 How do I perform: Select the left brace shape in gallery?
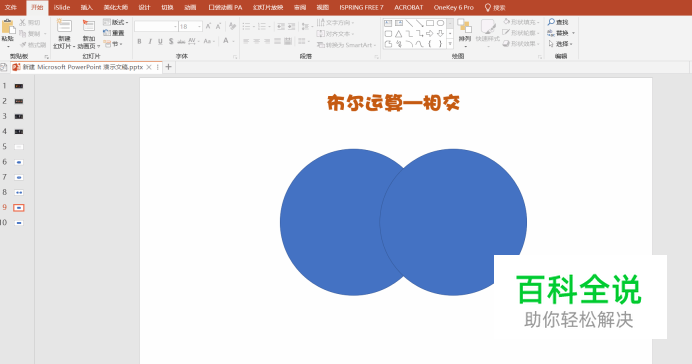tap(430, 44)
